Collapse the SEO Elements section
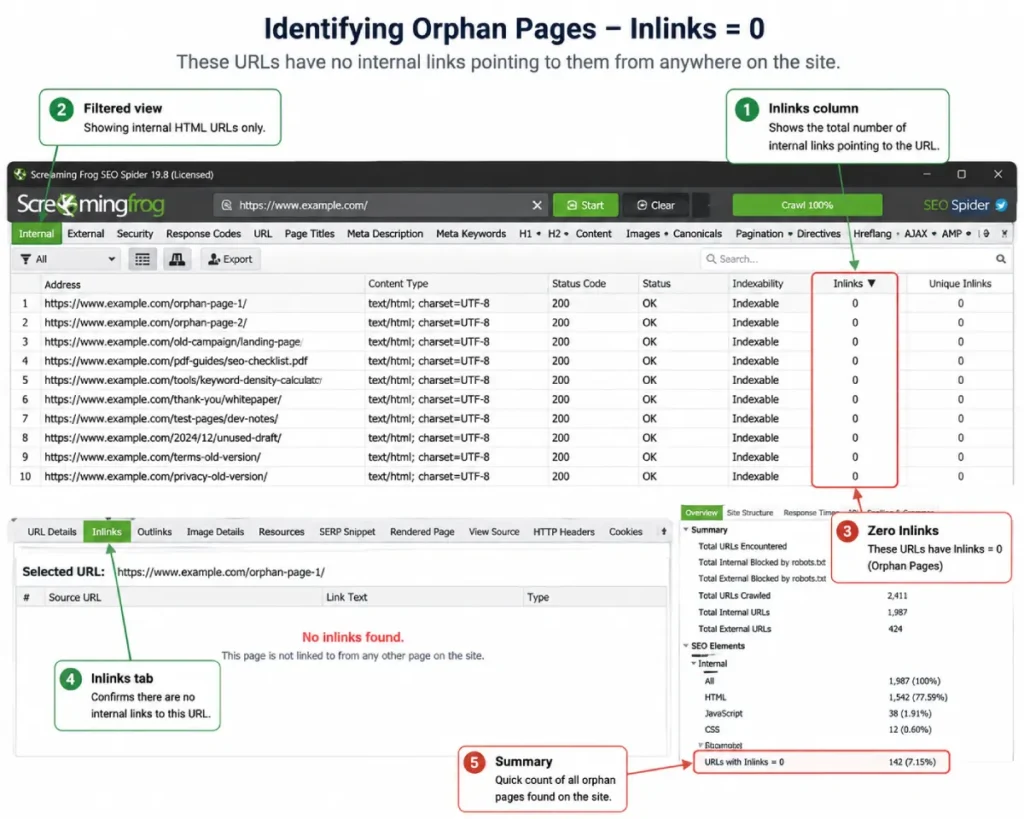The width and height of the screenshot is (1024, 819). coord(686,645)
